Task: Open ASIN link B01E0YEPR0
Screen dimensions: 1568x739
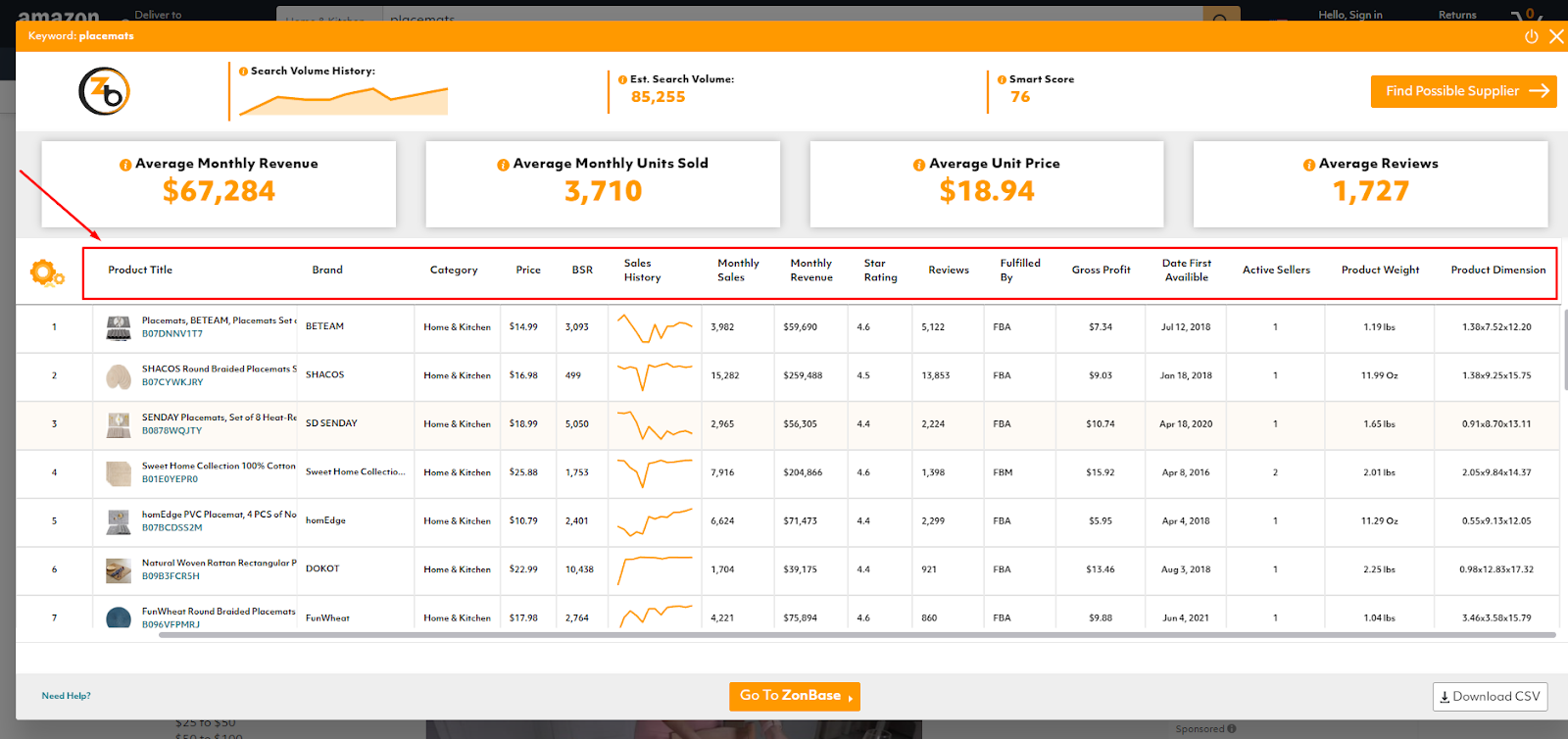Action: 171,479
